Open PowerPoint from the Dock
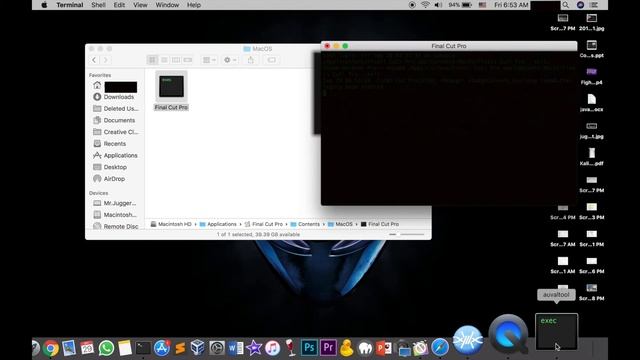This screenshot has height=360, width=640. (383, 348)
